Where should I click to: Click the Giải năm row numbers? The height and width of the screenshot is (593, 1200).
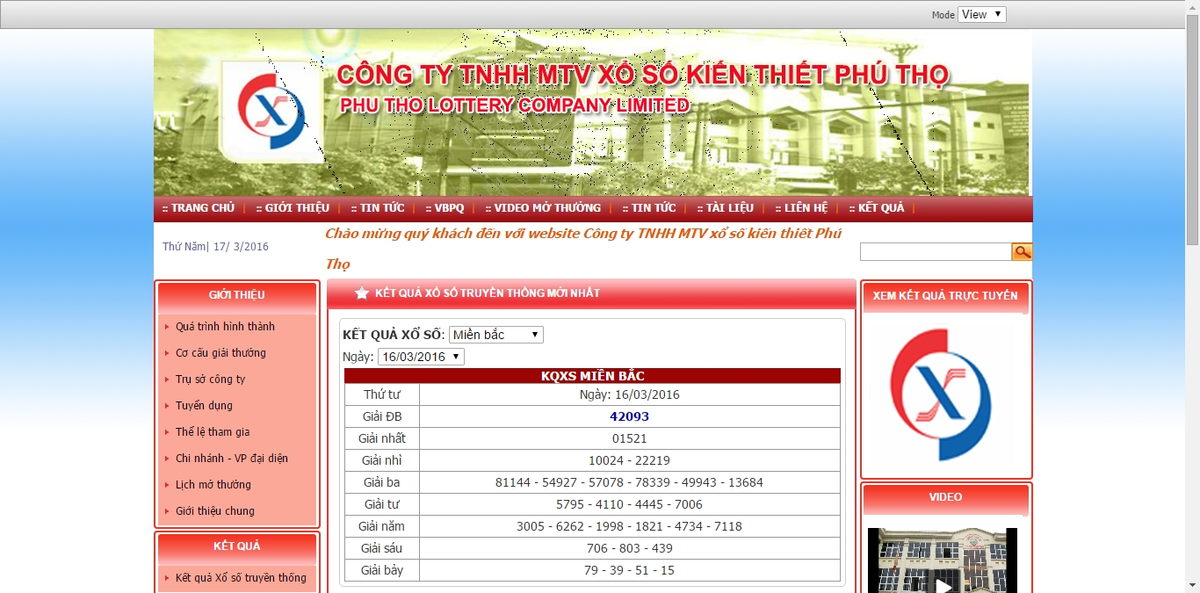coord(630,526)
